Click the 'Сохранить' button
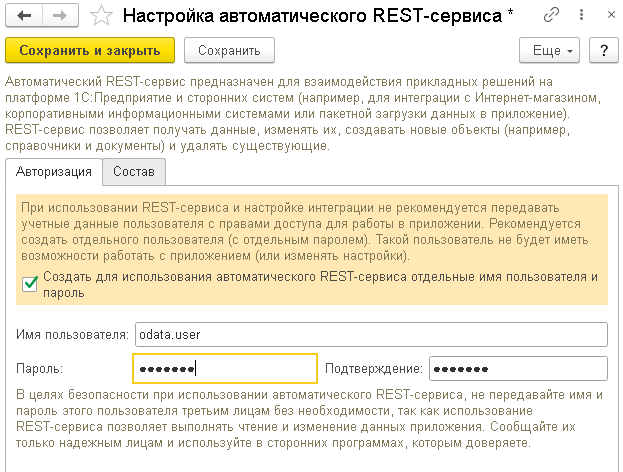Image resolution: width=623 pixels, height=472 pixels. [x=229, y=50]
